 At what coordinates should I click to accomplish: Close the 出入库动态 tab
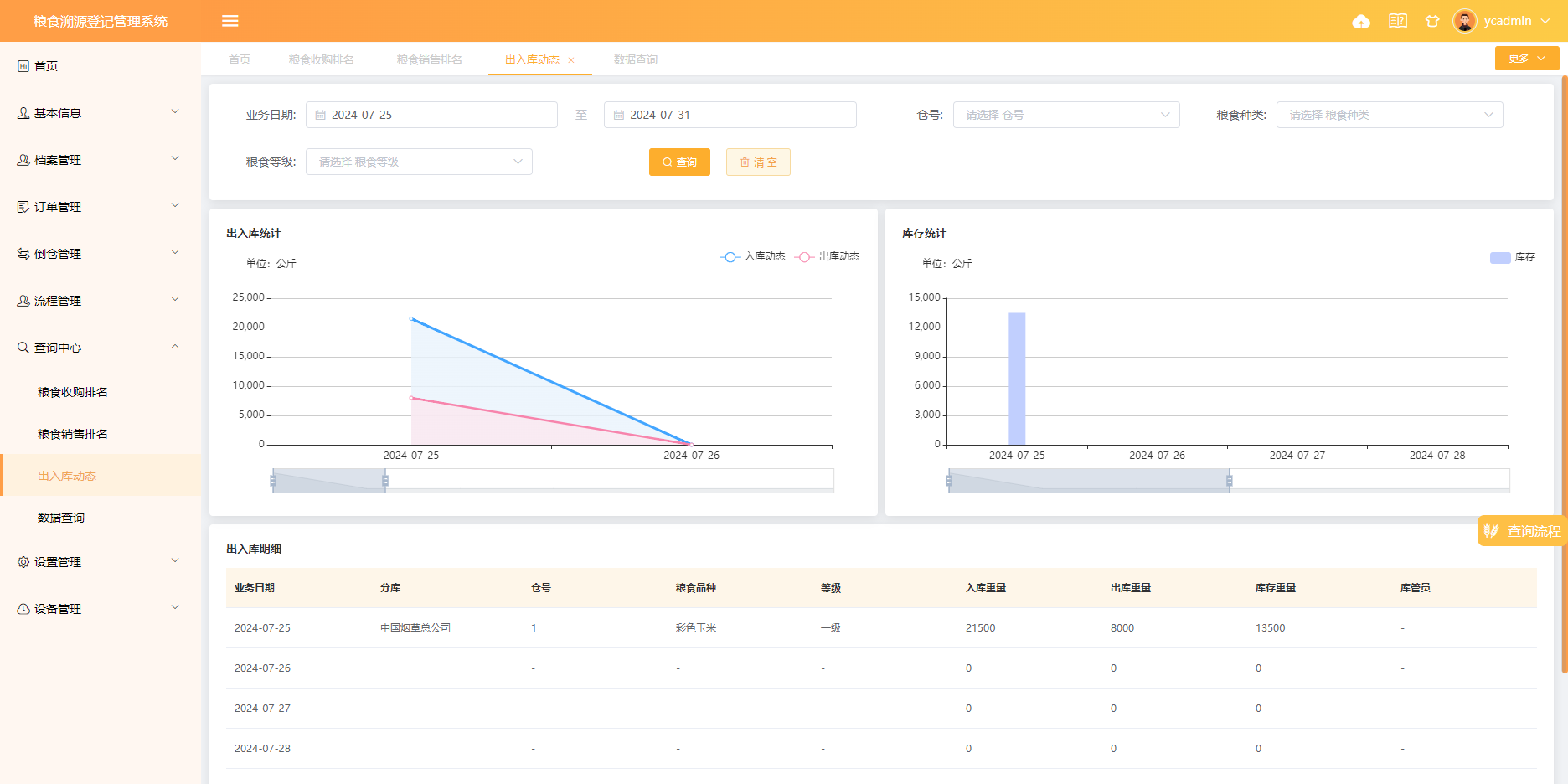coord(571,60)
